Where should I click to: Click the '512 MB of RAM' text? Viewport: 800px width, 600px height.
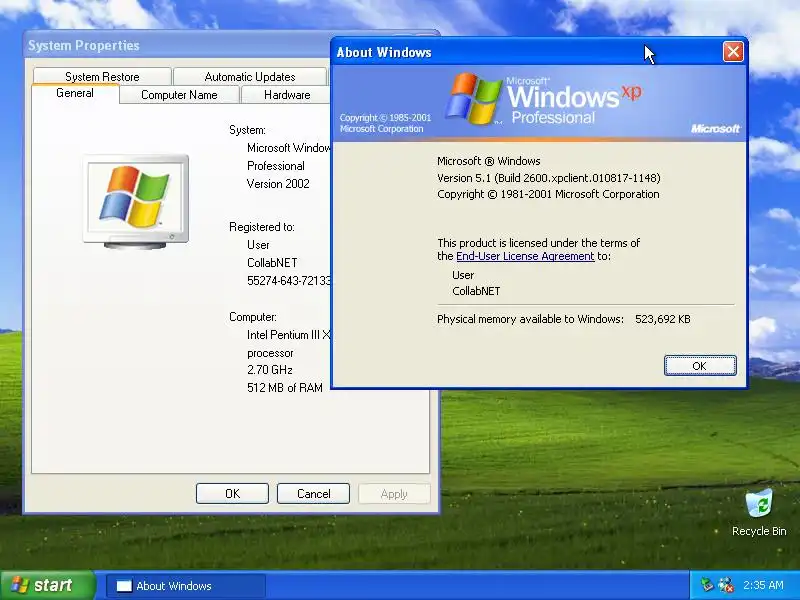(285, 388)
